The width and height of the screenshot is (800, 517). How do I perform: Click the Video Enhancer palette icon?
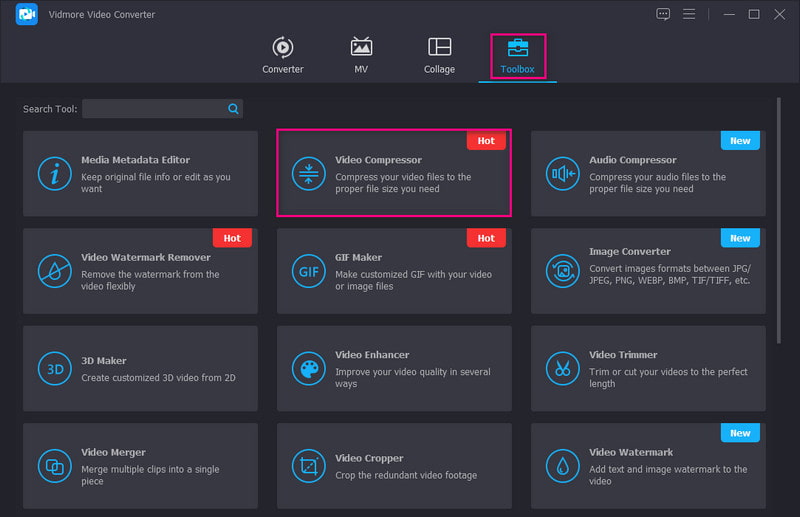[x=308, y=367]
